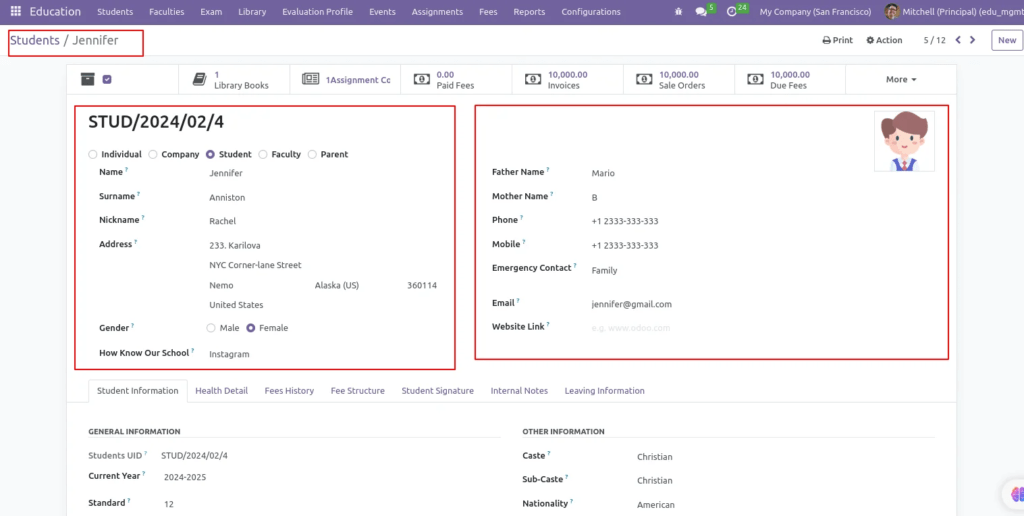This screenshot has width=1024, height=516.
Task: Toggle the checkbox beside archive icon
Action: pos(107,79)
